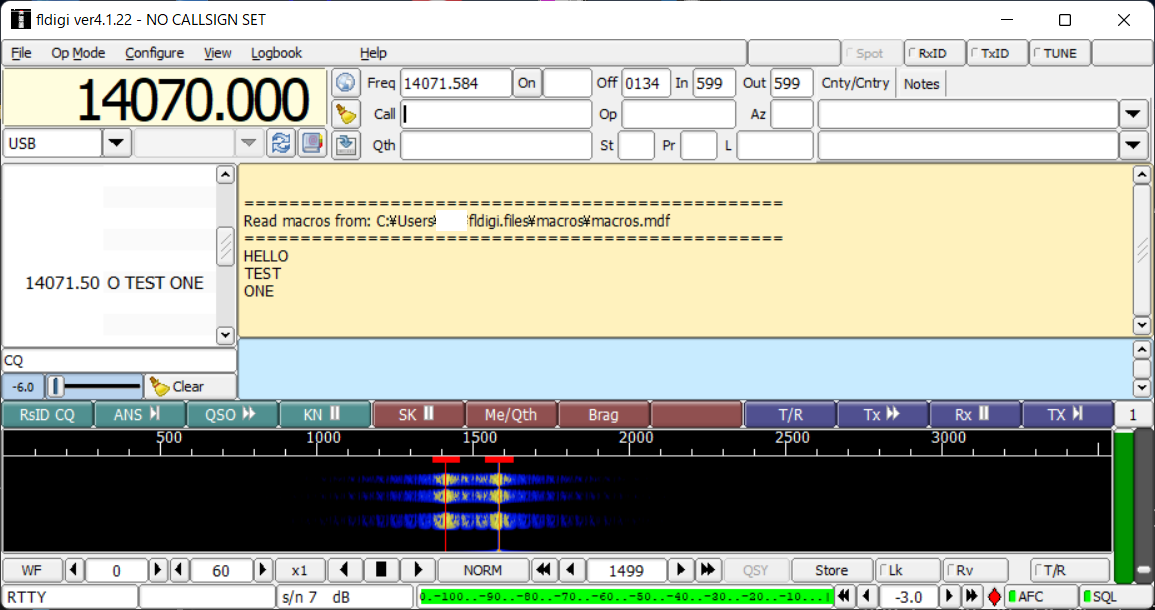This screenshot has height=610, width=1155.
Task: Save the QSO with the save-log icon
Action: [x=345, y=145]
